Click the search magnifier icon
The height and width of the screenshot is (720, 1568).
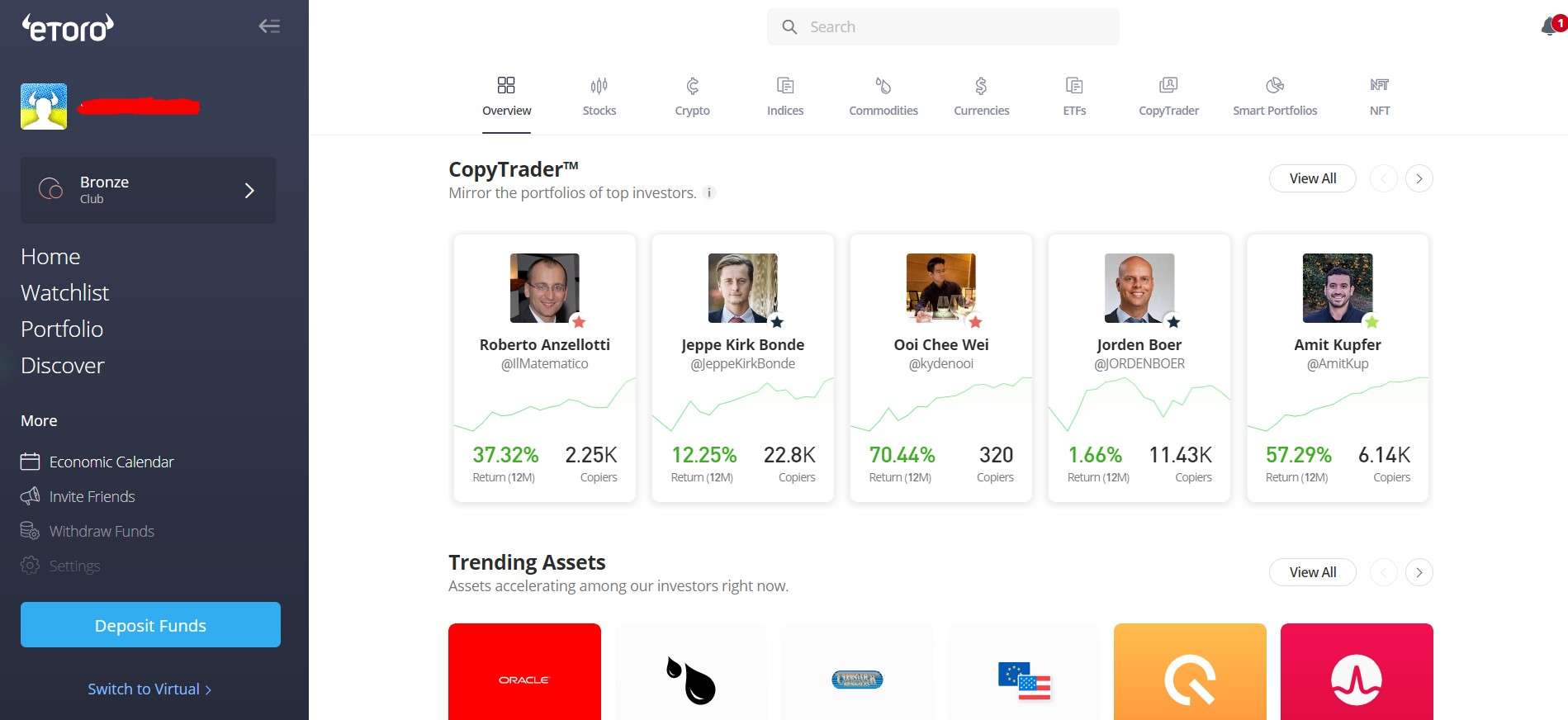click(x=789, y=27)
